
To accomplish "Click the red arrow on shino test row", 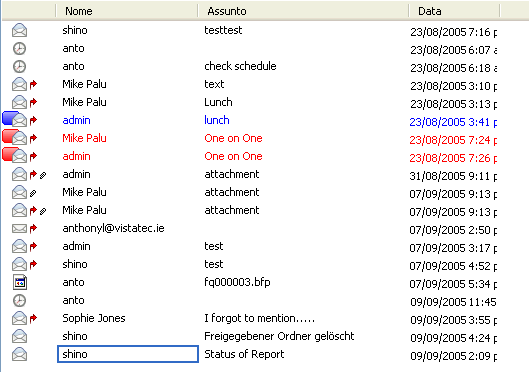I will point(33,264).
